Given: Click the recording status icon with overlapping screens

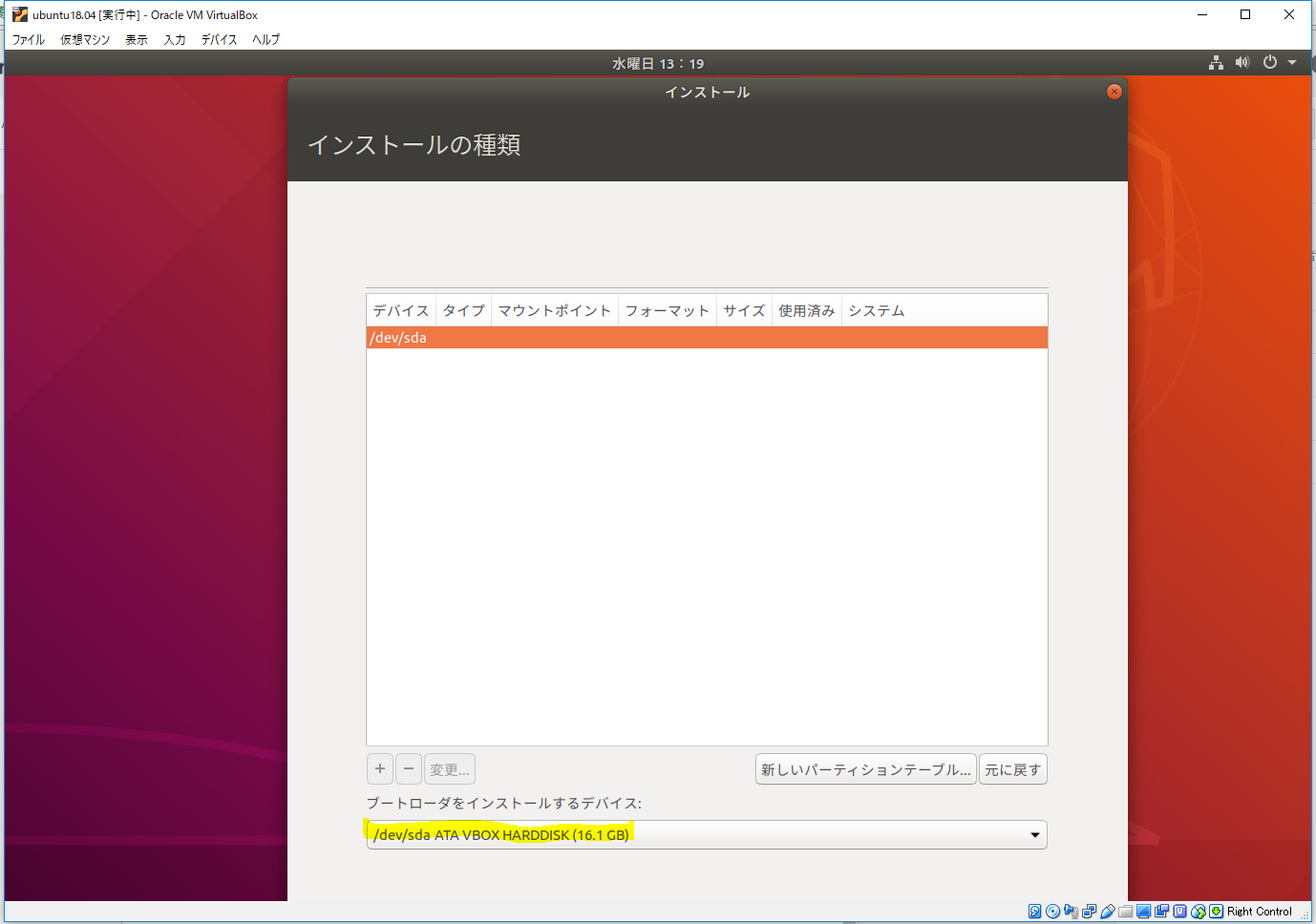Looking at the screenshot, I should [1161, 912].
